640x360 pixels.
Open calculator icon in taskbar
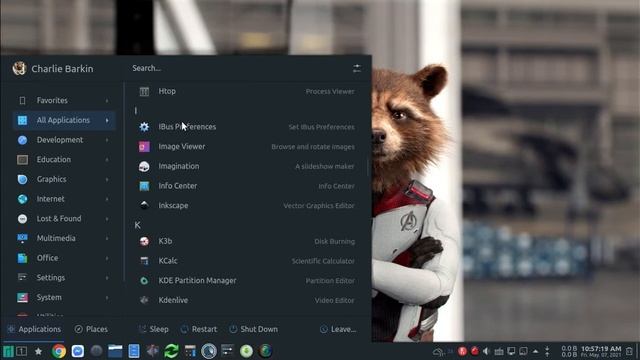190,351
